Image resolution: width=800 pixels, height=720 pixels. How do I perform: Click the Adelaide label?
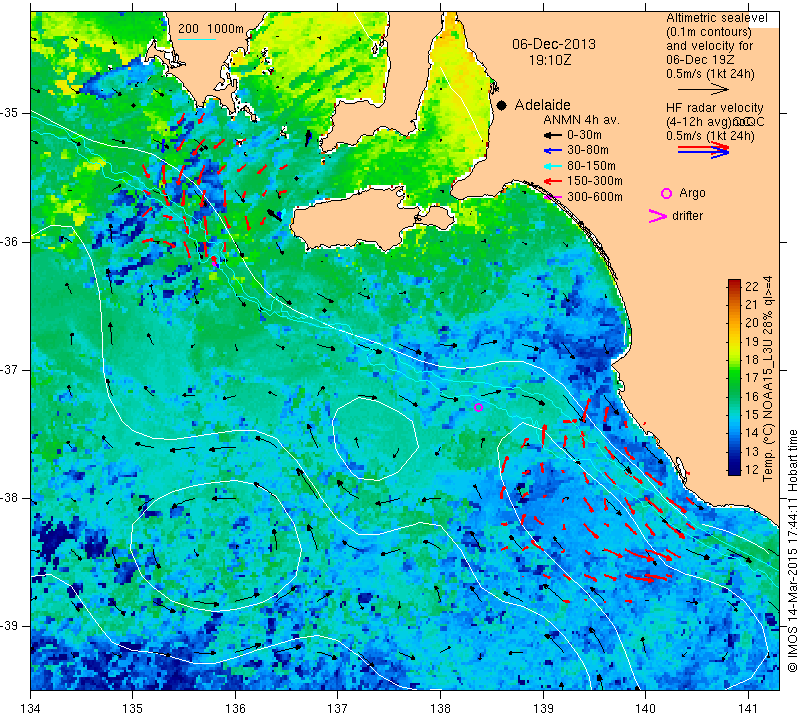pos(542,105)
